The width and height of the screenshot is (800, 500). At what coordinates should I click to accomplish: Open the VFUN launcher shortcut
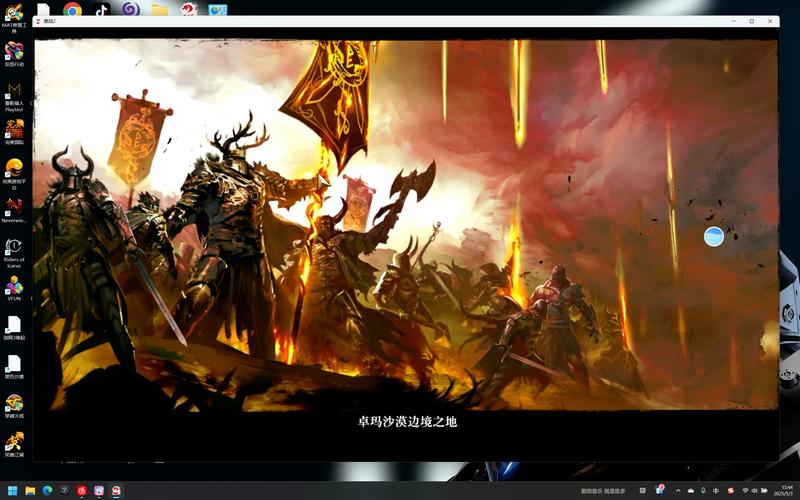tap(14, 288)
